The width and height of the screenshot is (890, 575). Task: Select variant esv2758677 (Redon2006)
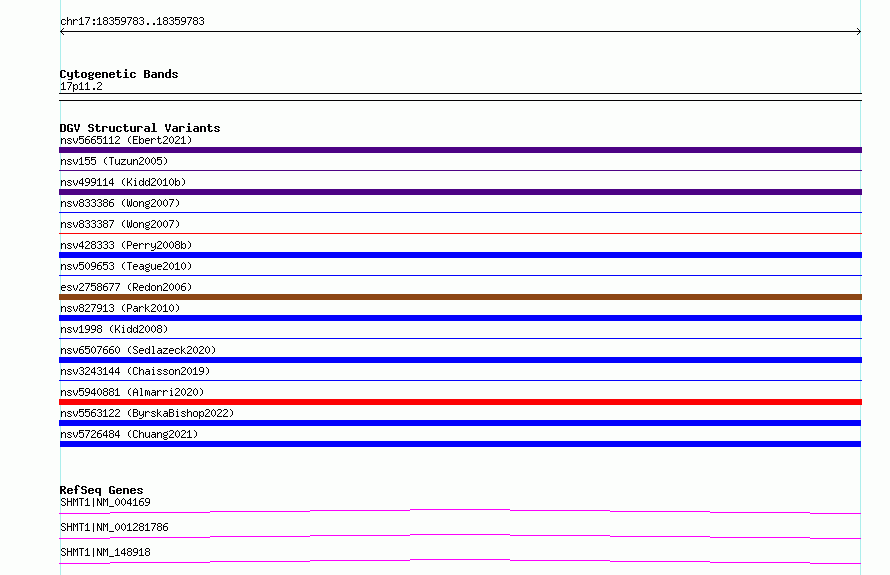(126, 287)
